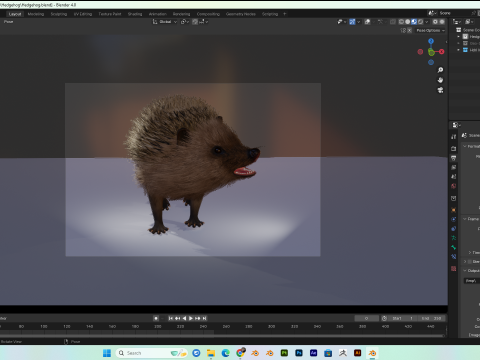
Task: Switch to the Shading workspace tab
Action: click(135, 14)
